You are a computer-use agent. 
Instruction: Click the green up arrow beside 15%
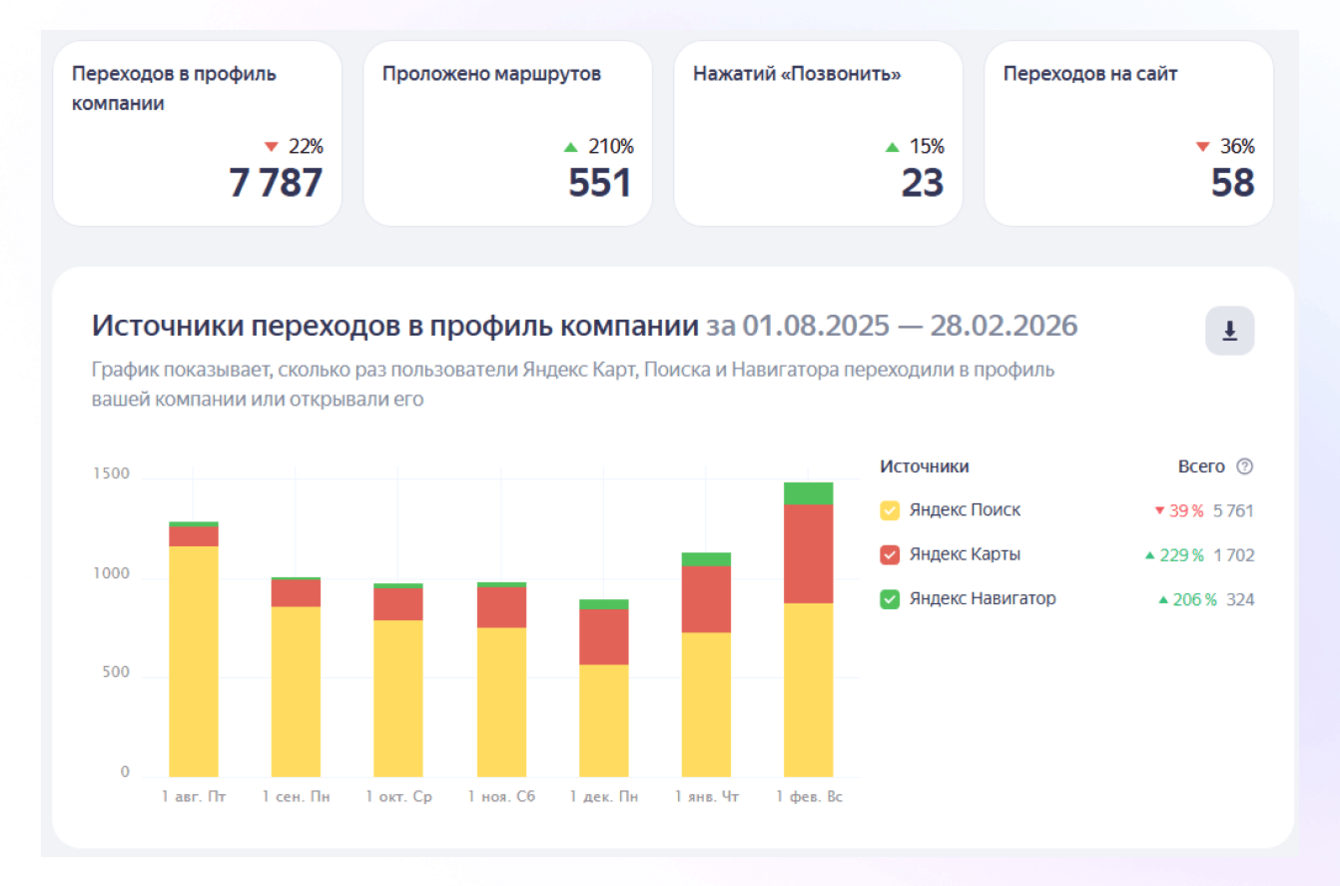pyautogui.click(x=892, y=147)
